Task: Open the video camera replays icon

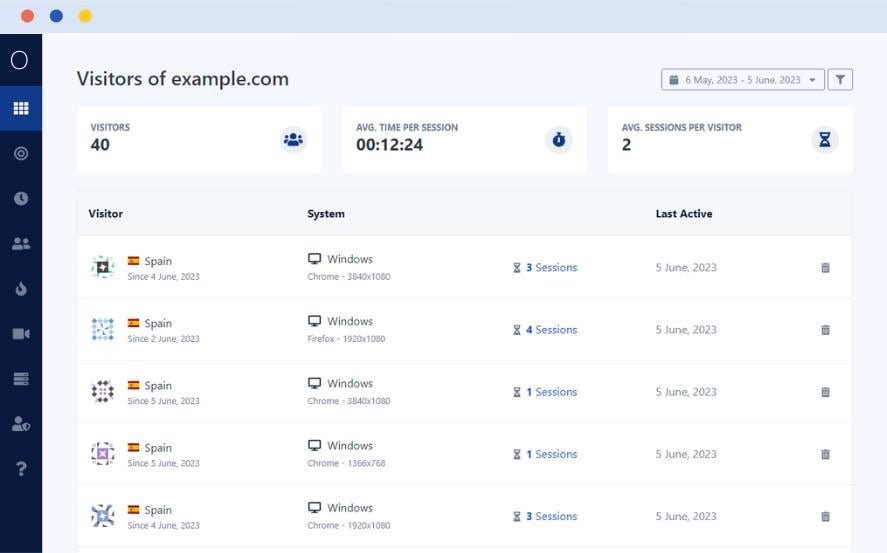Action: [20, 334]
